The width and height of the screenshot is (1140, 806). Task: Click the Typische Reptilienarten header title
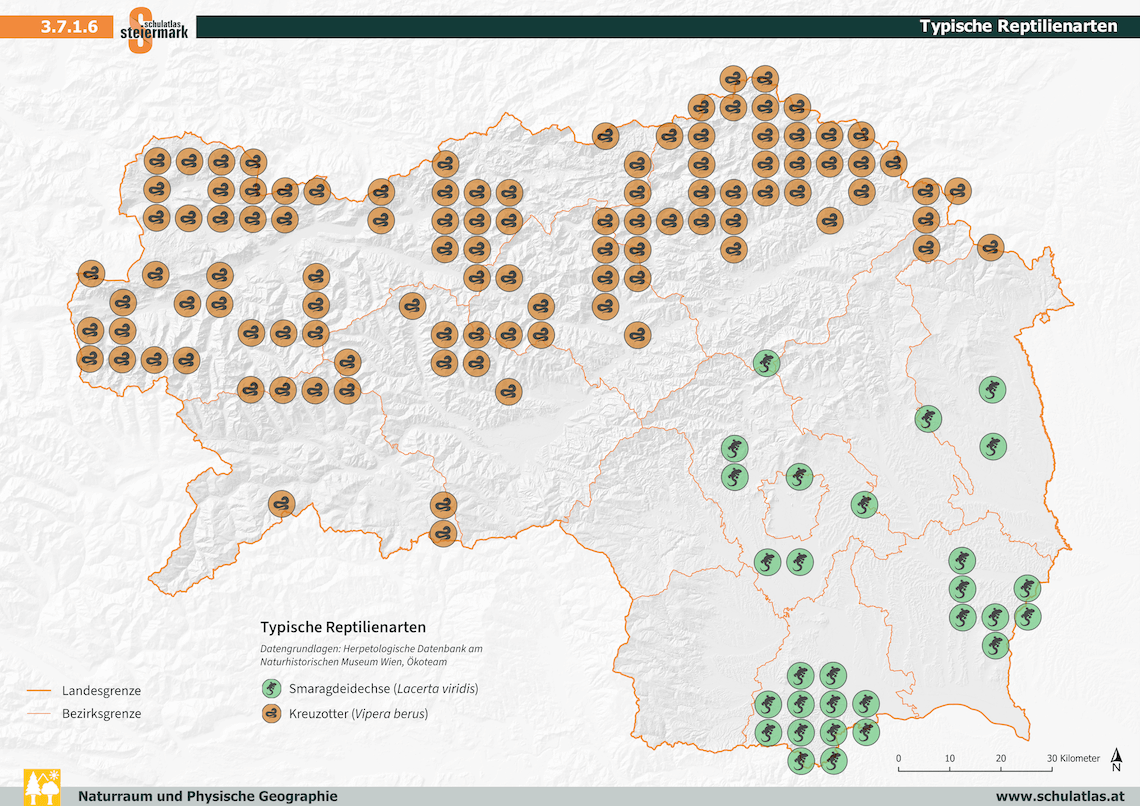[x=1018, y=27]
